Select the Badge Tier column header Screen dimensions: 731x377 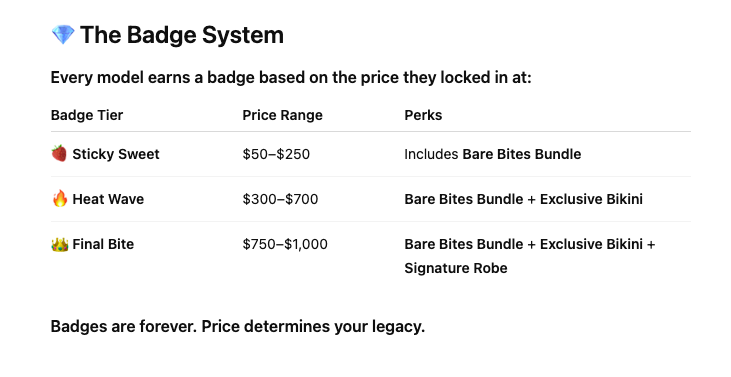[87, 115]
